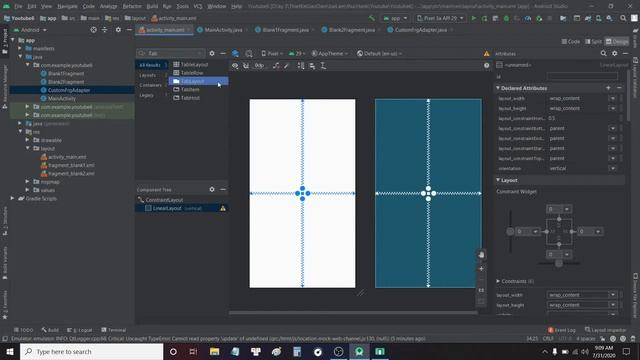Switch to CustomFrgAdapter.java tab
The width and height of the screenshot is (640, 360).
pyautogui.click(x=420, y=30)
